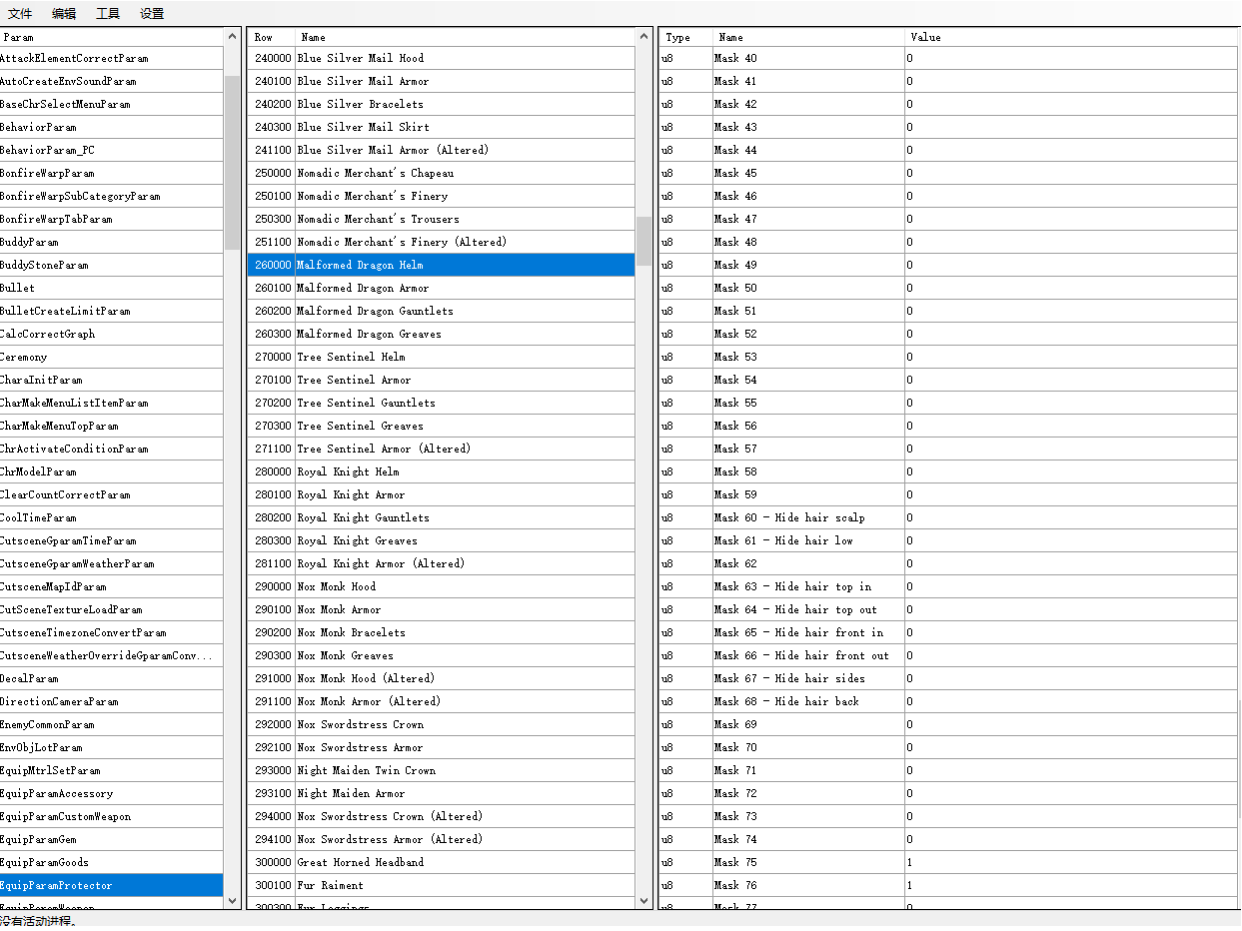The image size is (1242, 931).
Task: Click the Type column header
Action: [x=678, y=37]
